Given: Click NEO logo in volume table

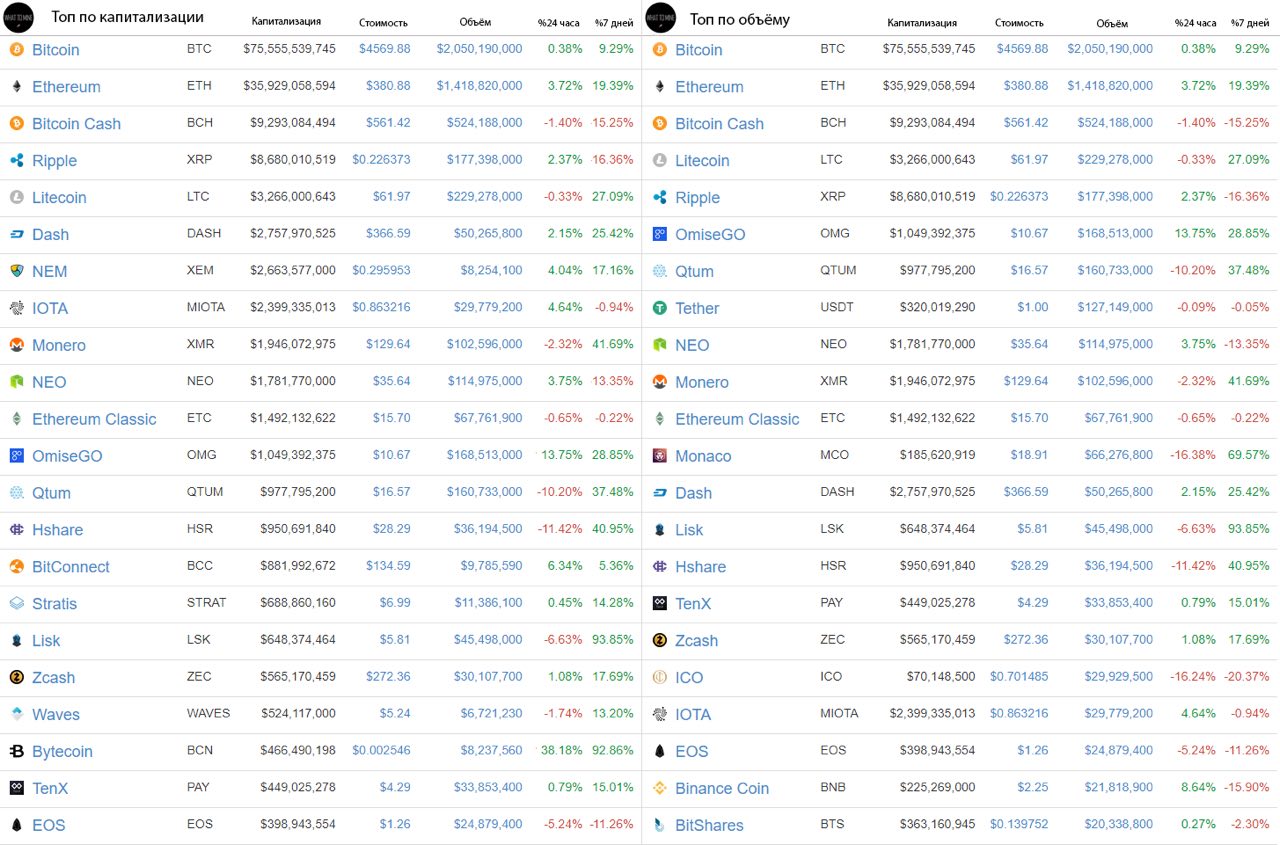Looking at the screenshot, I should tap(659, 345).
